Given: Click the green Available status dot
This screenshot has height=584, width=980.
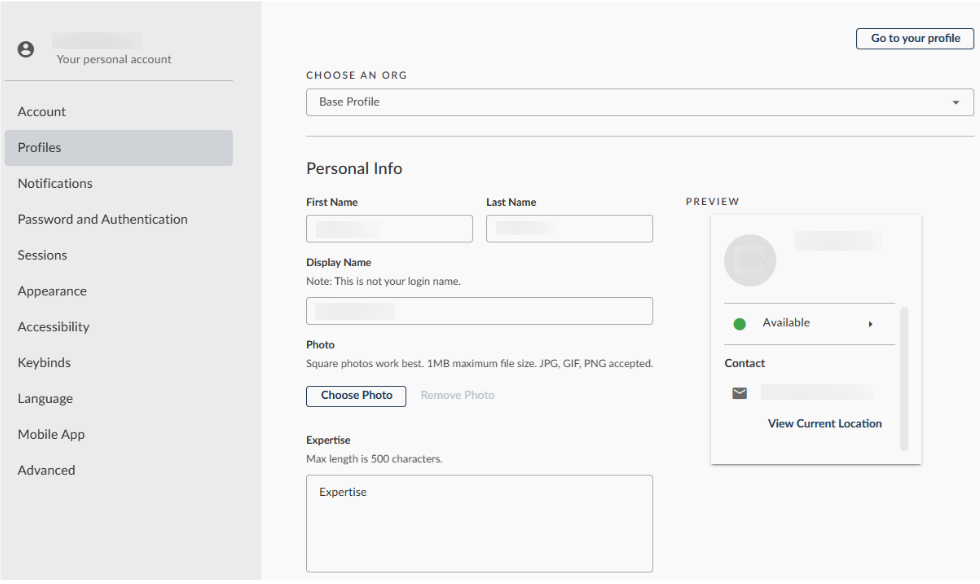Looking at the screenshot, I should click(741, 323).
